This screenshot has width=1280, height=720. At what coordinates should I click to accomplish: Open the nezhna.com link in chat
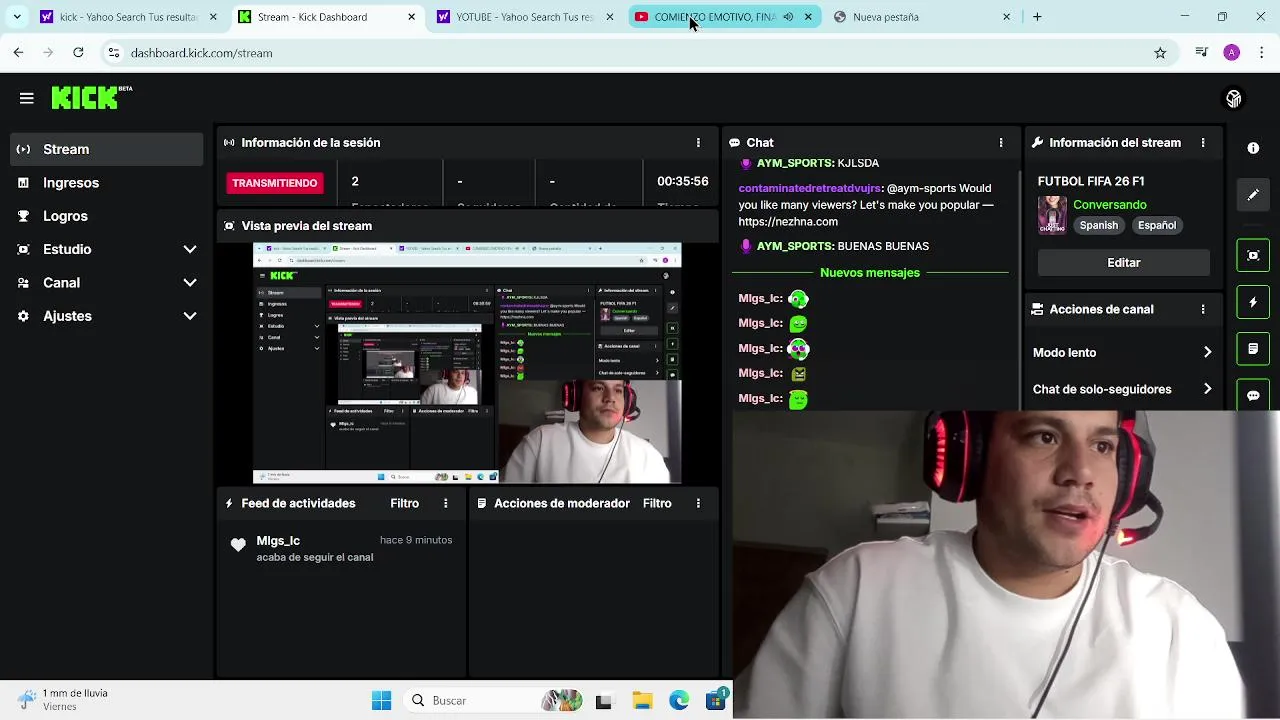(788, 222)
